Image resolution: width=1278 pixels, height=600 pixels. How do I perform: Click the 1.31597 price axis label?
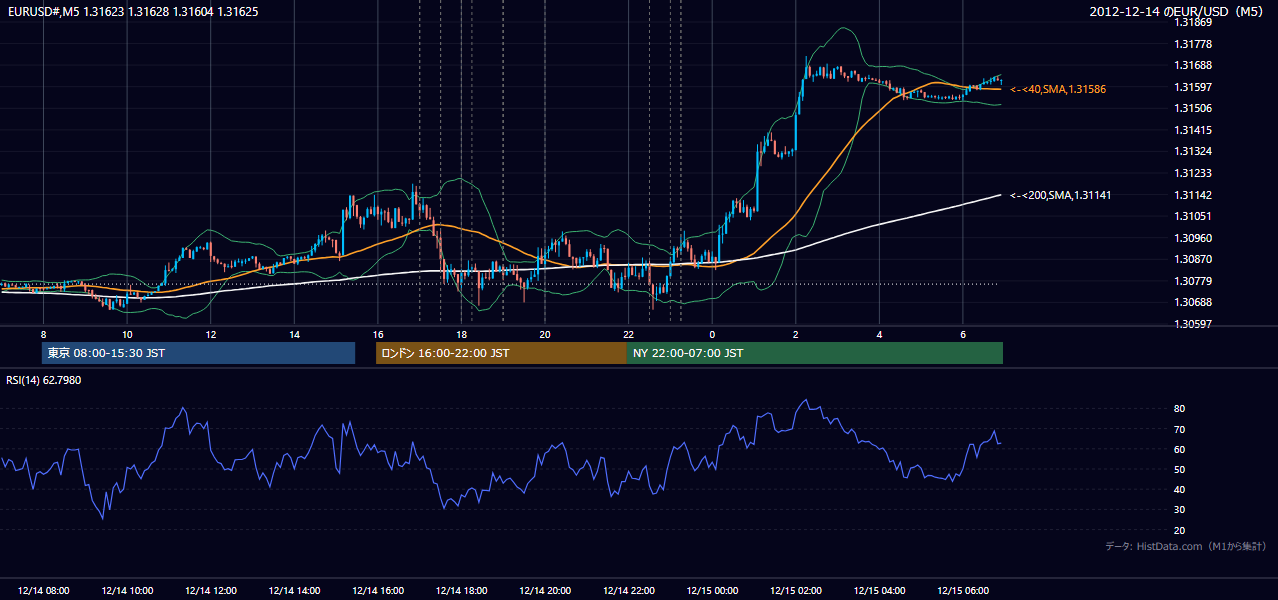click(x=1193, y=87)
